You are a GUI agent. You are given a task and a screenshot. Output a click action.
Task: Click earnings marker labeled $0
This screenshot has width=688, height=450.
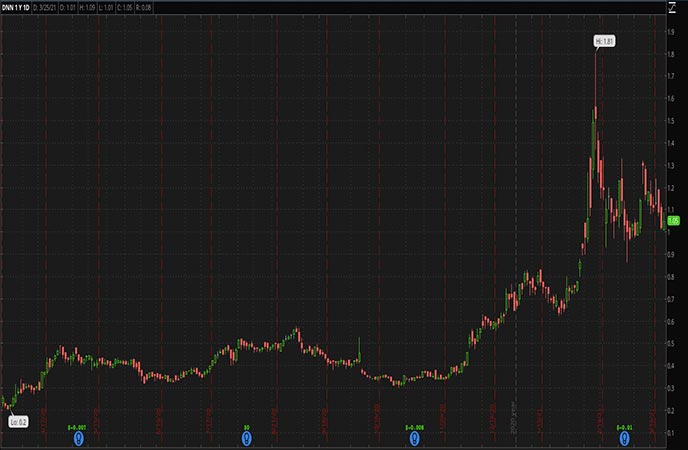click(x=247, y=438)
